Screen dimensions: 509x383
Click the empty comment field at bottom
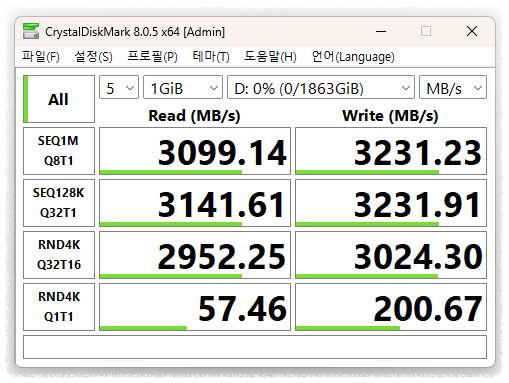[x=255, y=347]
